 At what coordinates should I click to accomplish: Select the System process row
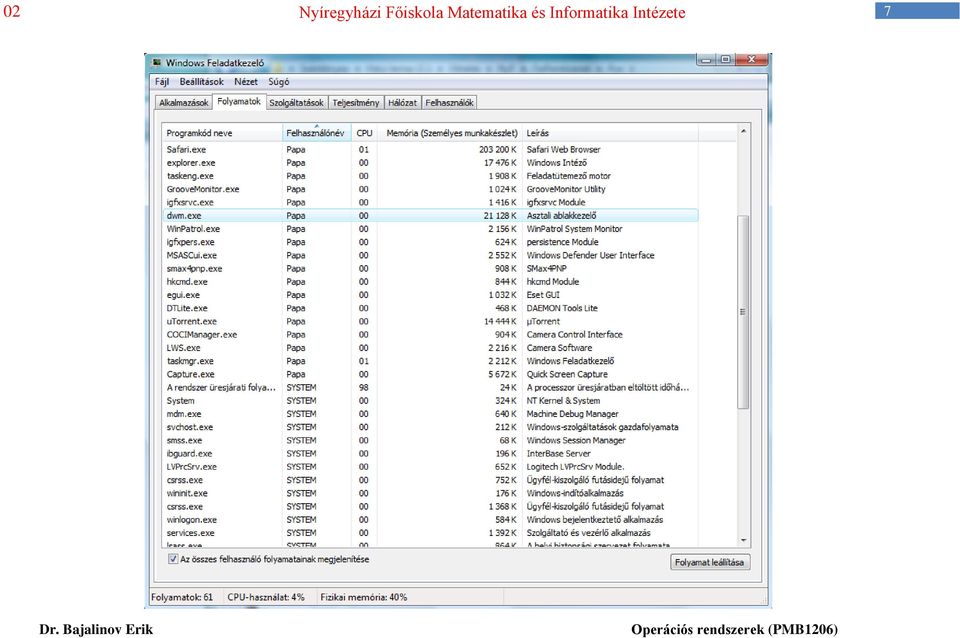pos(430,401)
